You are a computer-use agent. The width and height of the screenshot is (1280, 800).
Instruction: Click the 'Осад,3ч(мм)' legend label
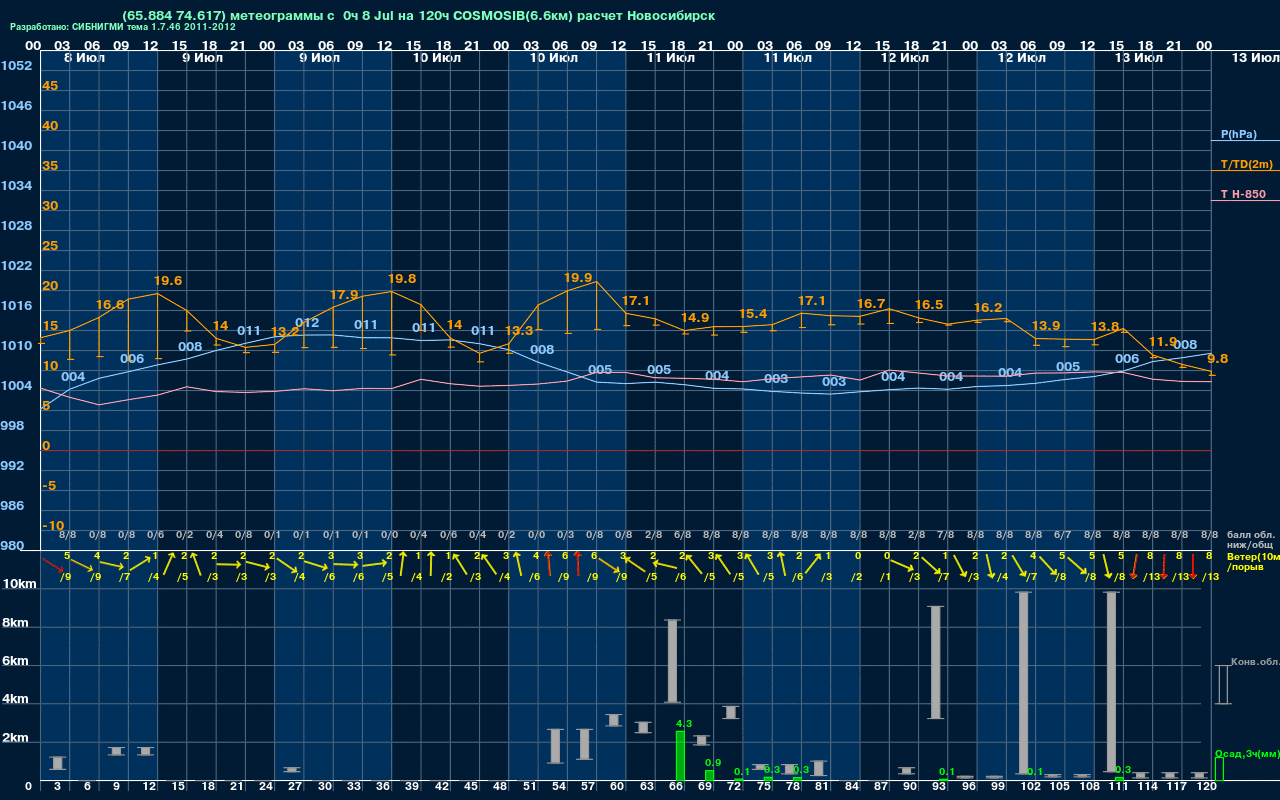(1246, 753)
